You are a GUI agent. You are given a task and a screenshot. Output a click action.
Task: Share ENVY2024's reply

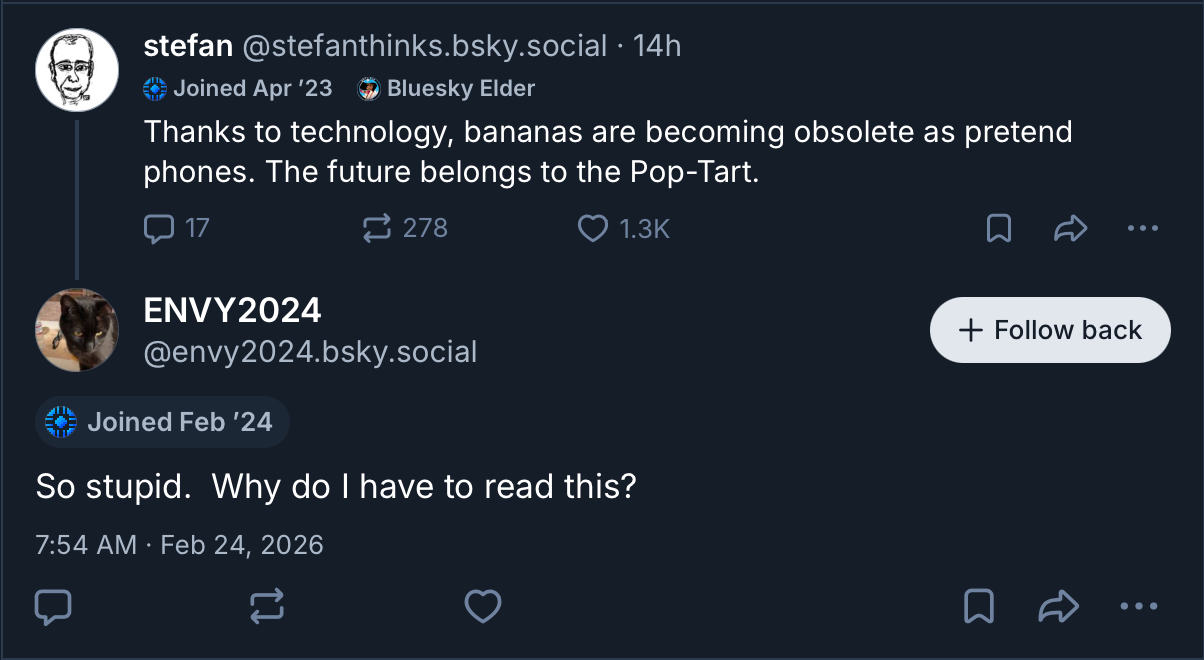tap(1058, 606)
